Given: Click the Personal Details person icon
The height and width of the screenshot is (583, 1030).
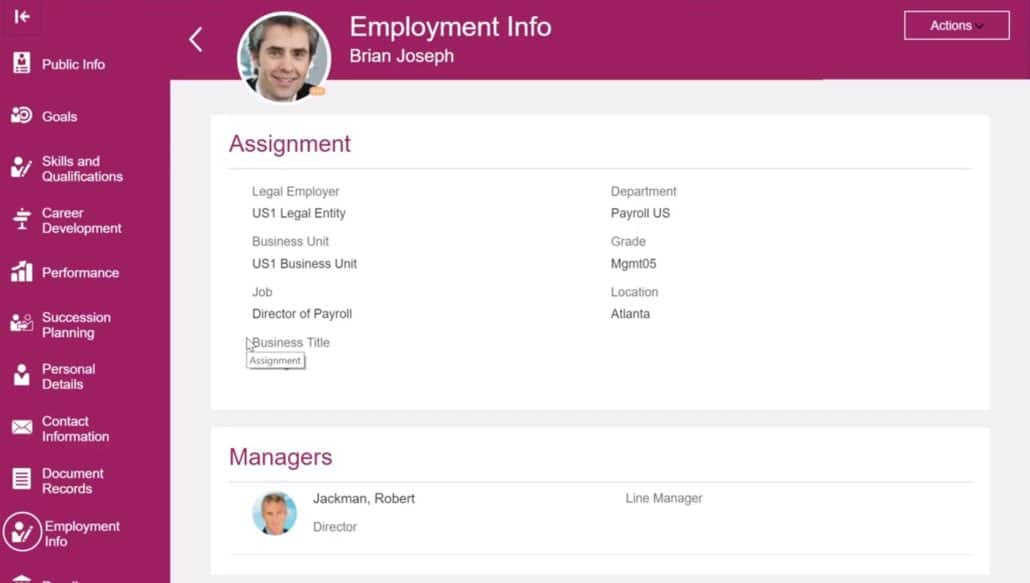Looking at the screenshot, I should click(20, 376).
